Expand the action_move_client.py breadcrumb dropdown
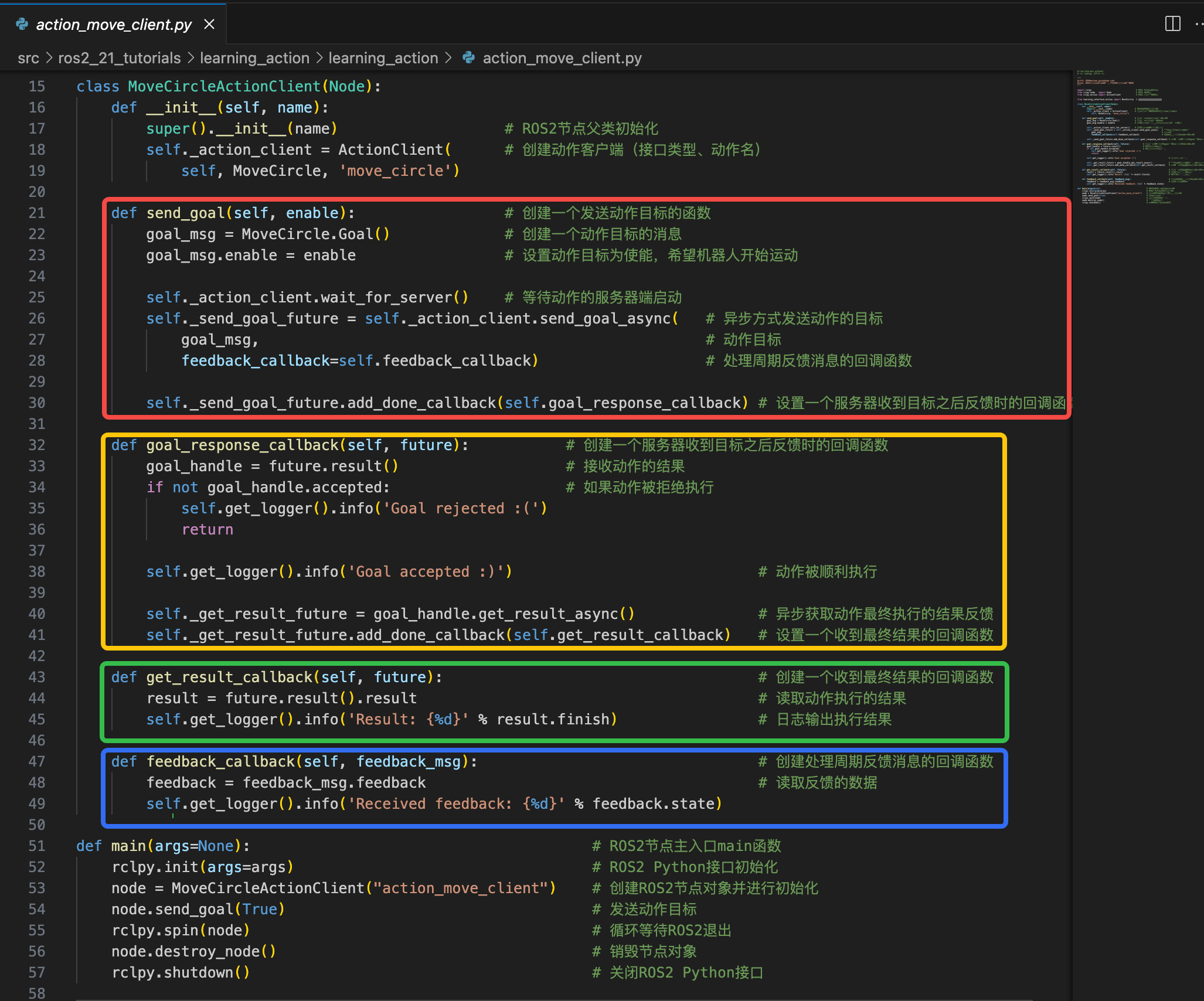This screenshot has height=1001, width=1204. pyautogui.click(x=562, y=58)
